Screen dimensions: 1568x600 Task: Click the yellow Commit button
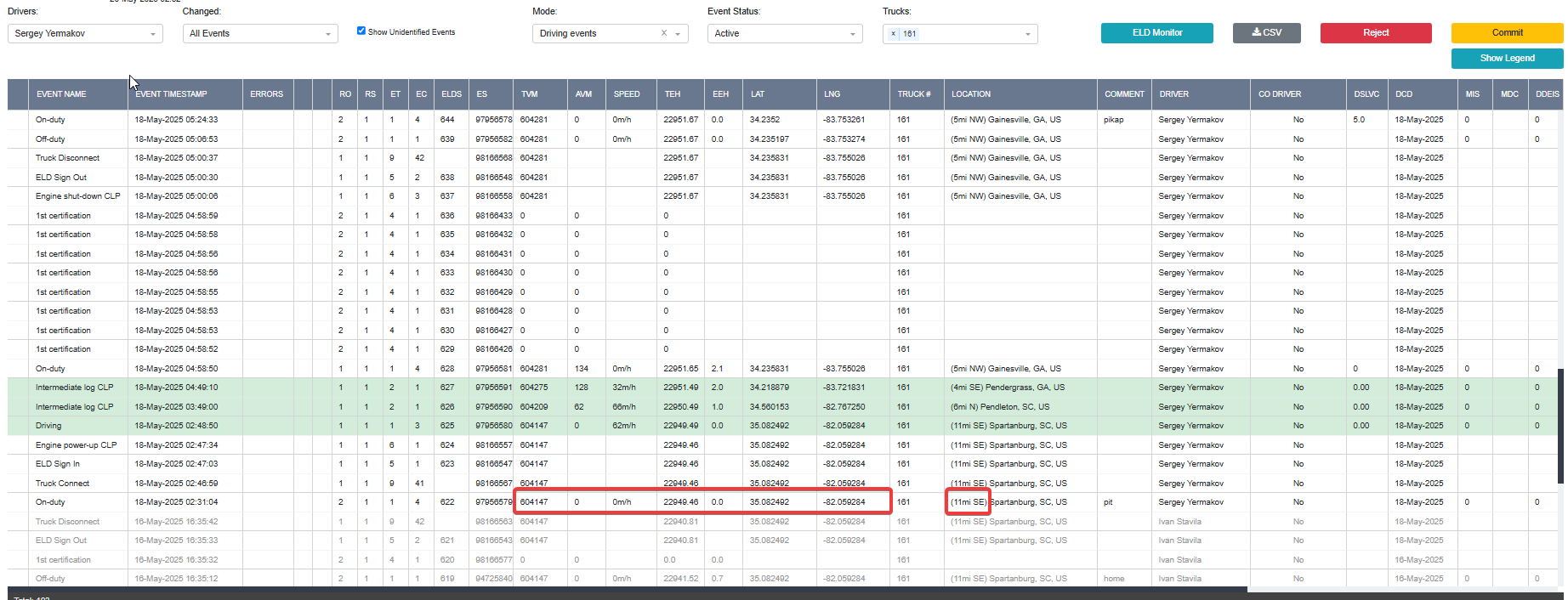point(1507,32)
